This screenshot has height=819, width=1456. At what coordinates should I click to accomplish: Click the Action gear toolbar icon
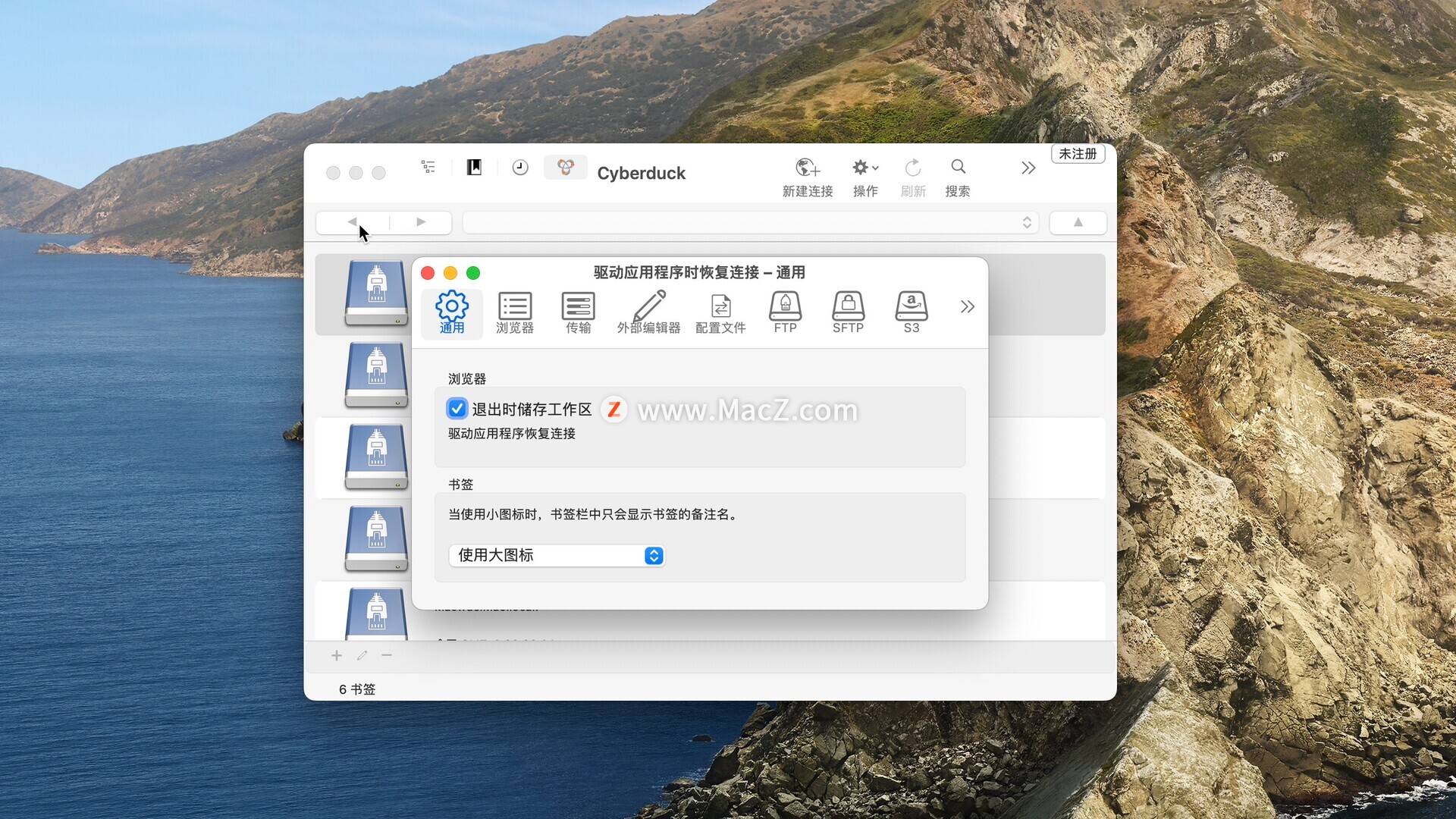click(864, 168)
